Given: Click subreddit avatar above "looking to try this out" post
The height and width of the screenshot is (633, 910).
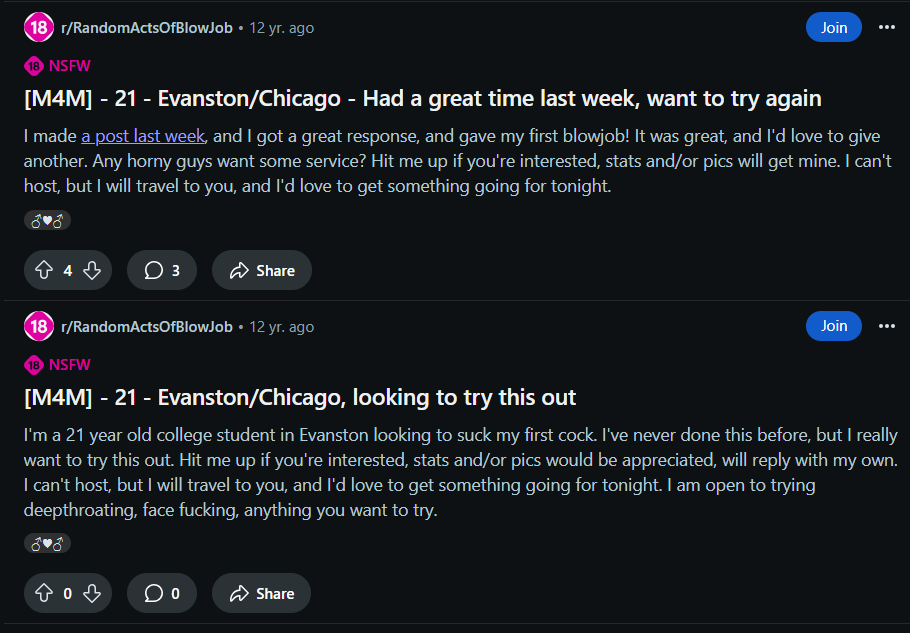Looking at the screenshot, I should [x=38, y=326].
